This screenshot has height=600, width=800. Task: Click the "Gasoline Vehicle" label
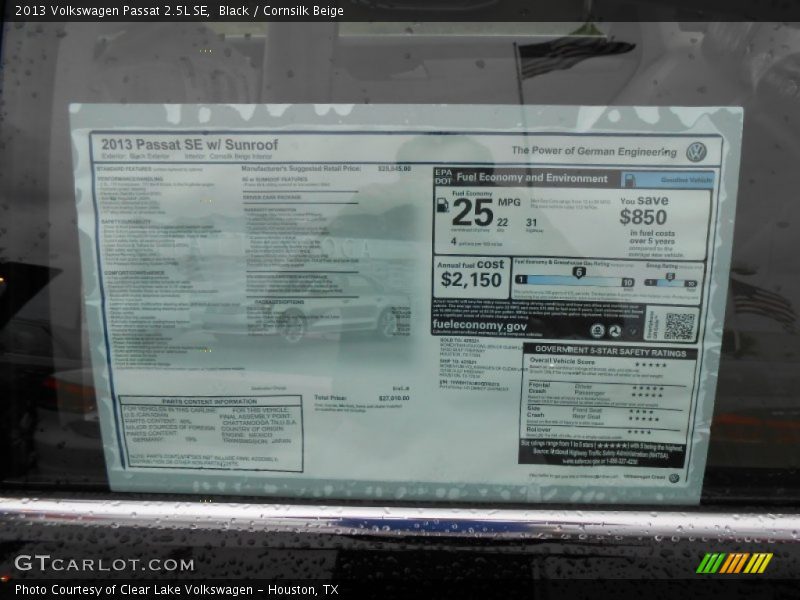[x=686, y=180]
